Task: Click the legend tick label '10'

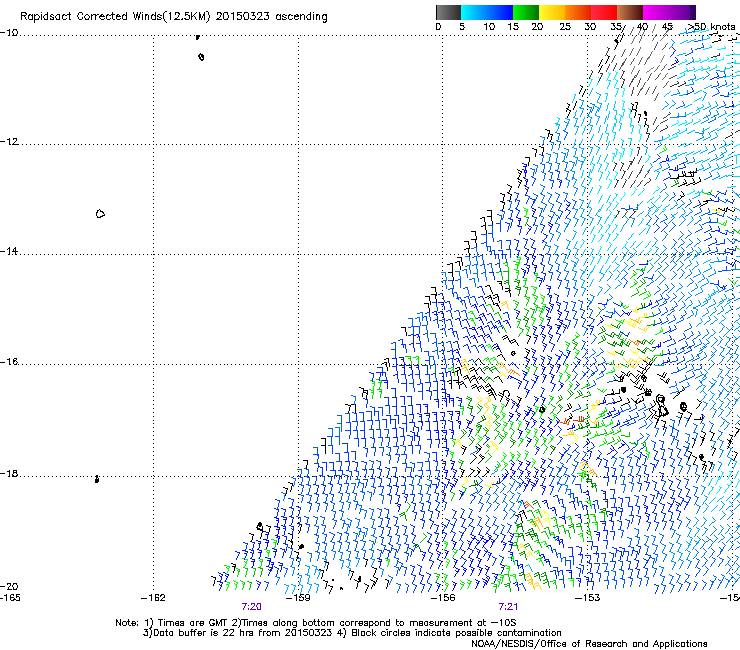Action: (x=489, y=26)
